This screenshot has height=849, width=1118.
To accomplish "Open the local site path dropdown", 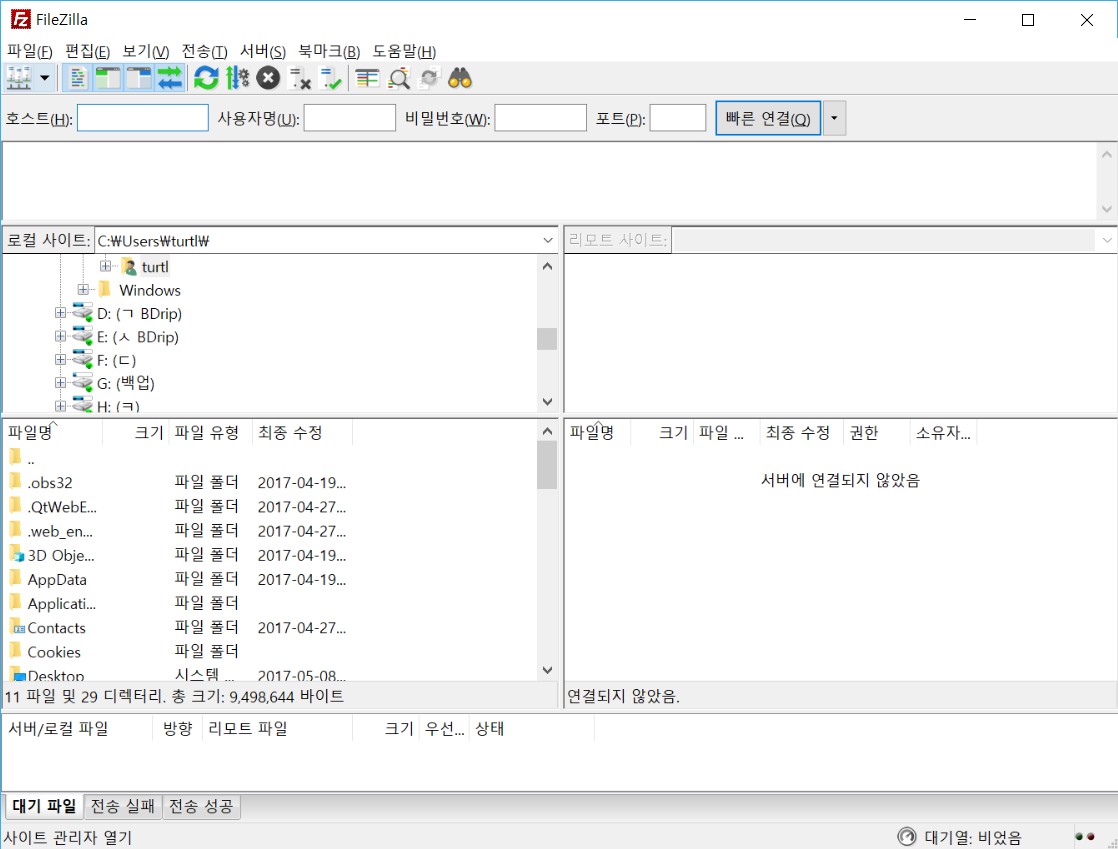I will (x=548, y=241).
